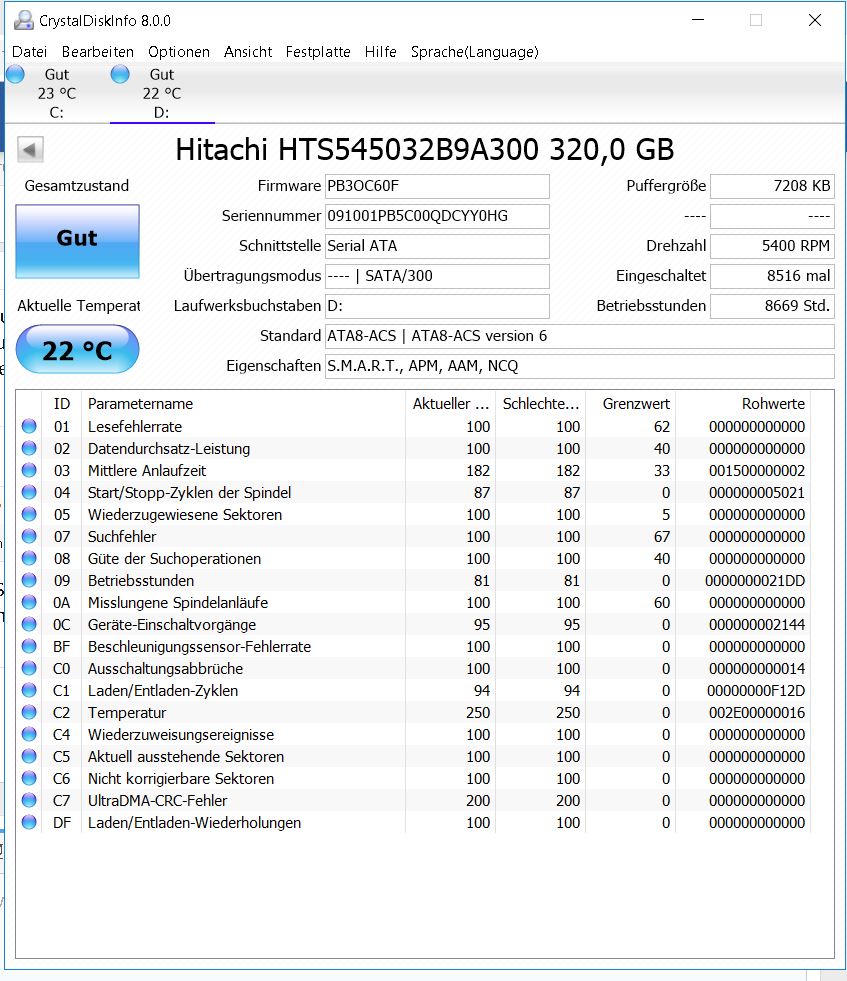Click the Übertragungsmodus field SATA/300
The width and height of the screenshot is (847, 981).
pyautogui.click(x=437, y=276)
